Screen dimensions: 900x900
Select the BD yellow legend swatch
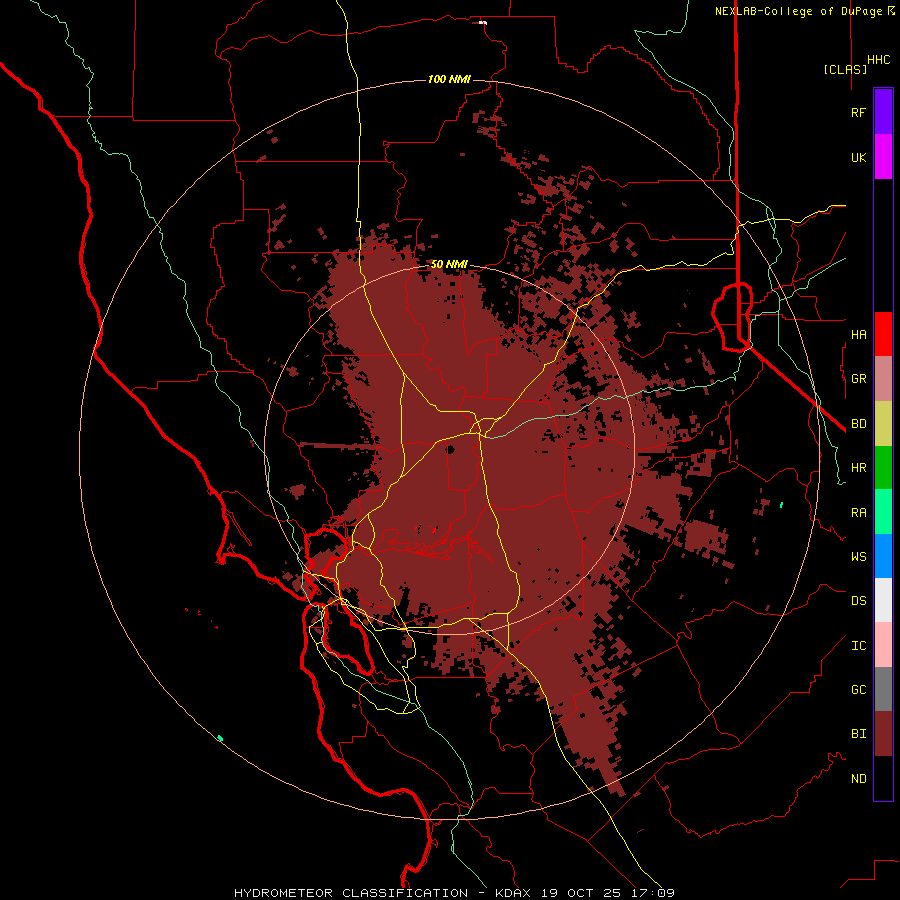point(883,424)
